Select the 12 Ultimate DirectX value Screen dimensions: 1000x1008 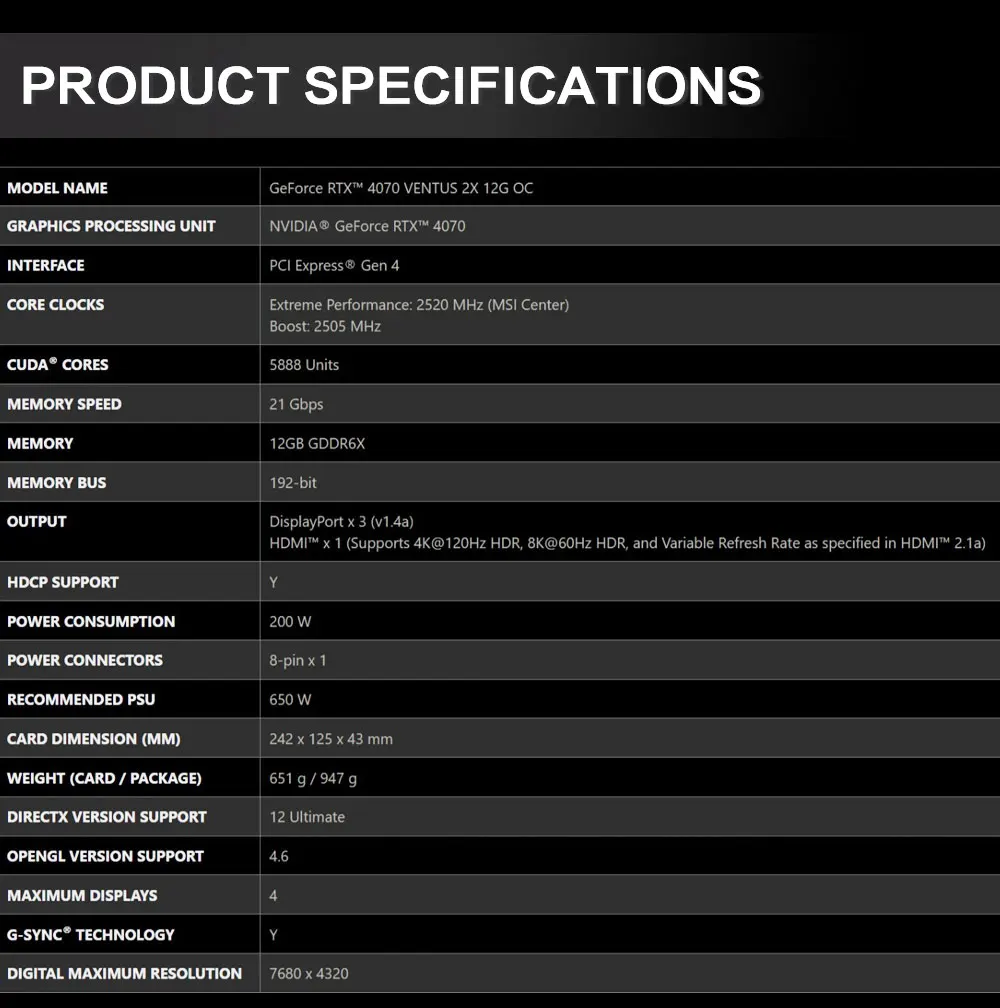307,818
